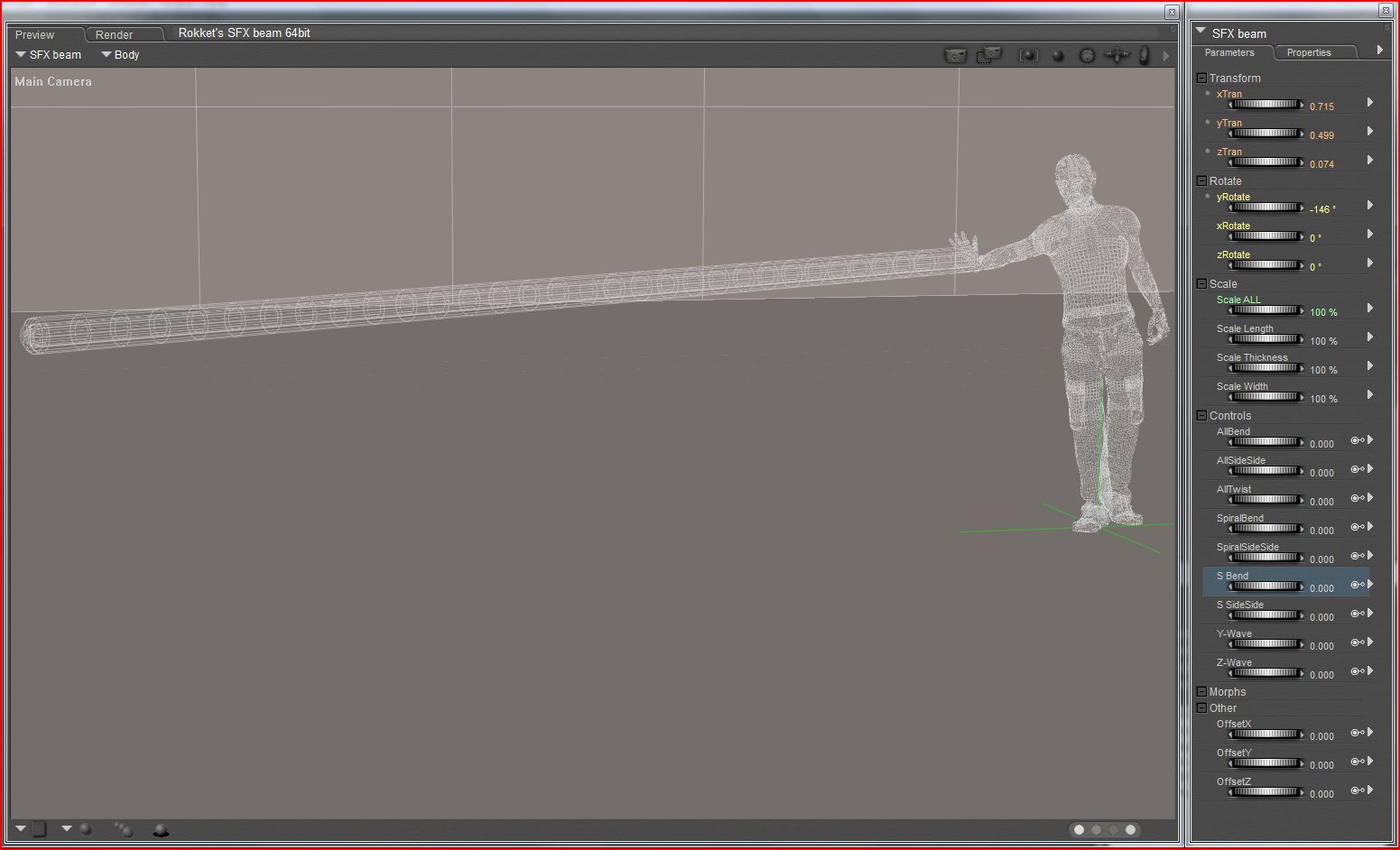Screen dimensions: 1400x850
Task: Click the bracketed sphere icon in preview toolbar
Action: [1028, 56]
